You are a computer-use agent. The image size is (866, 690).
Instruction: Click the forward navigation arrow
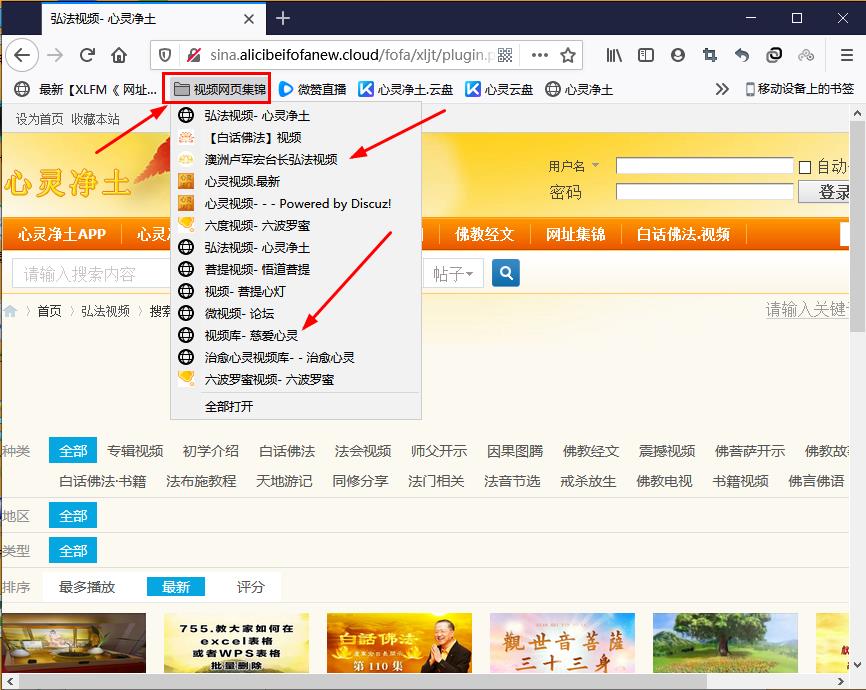click(x=55, y=55)
